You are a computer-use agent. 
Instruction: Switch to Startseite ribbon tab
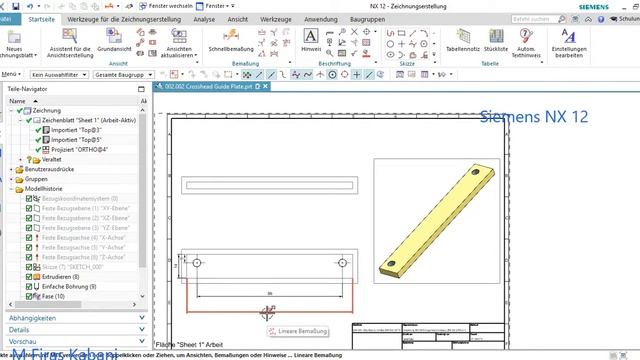point(42,19)
